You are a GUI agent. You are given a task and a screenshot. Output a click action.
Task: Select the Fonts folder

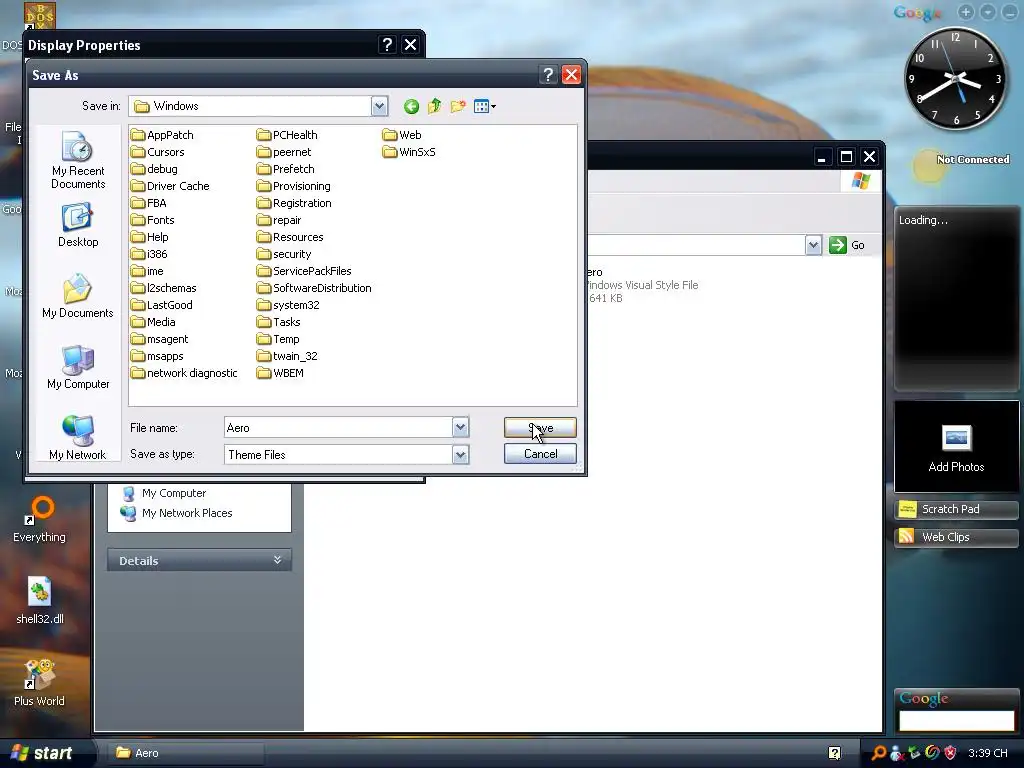click(153, 220)
